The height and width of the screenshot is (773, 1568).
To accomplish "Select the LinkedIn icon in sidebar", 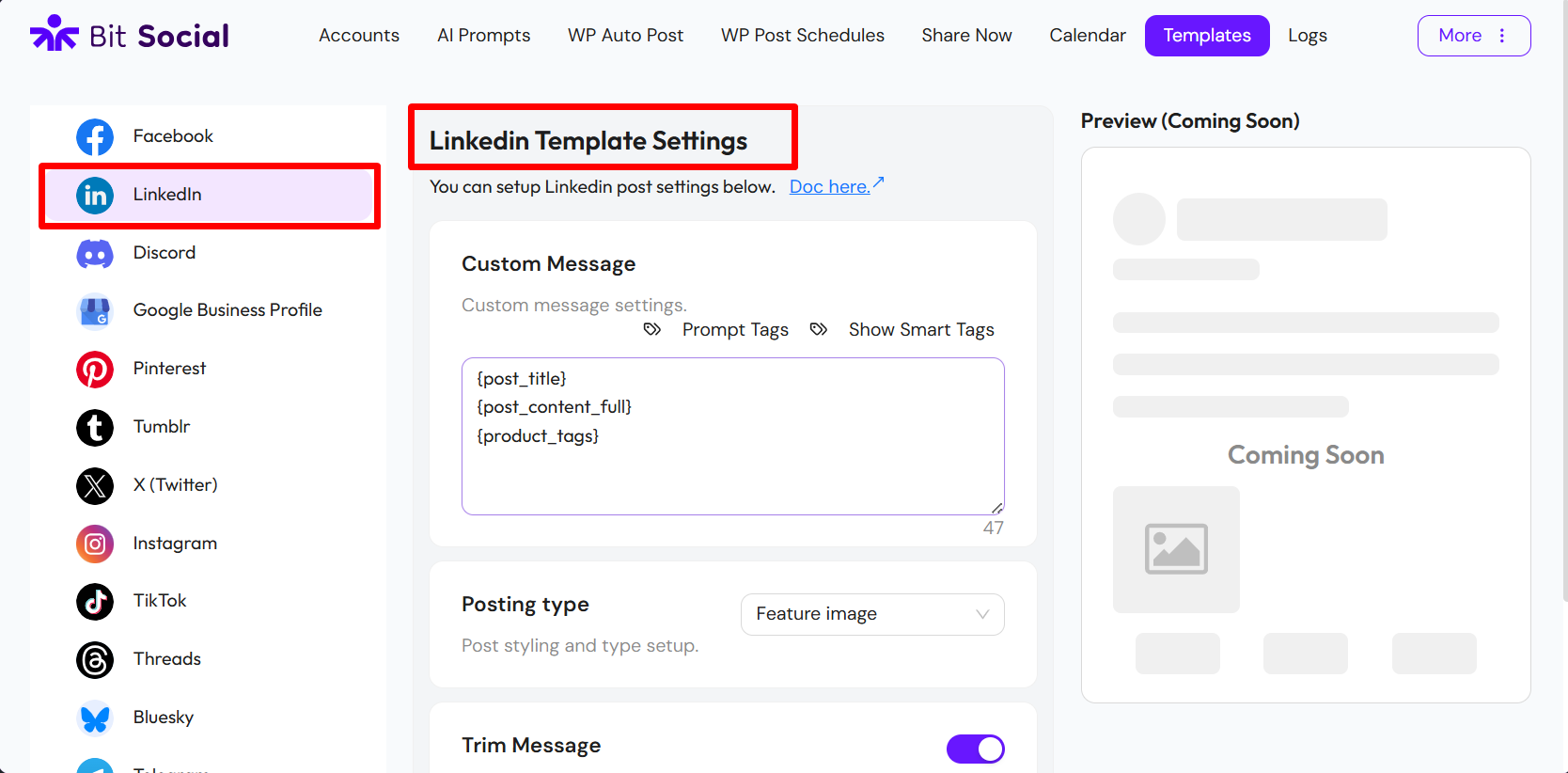I will [95, 196].
